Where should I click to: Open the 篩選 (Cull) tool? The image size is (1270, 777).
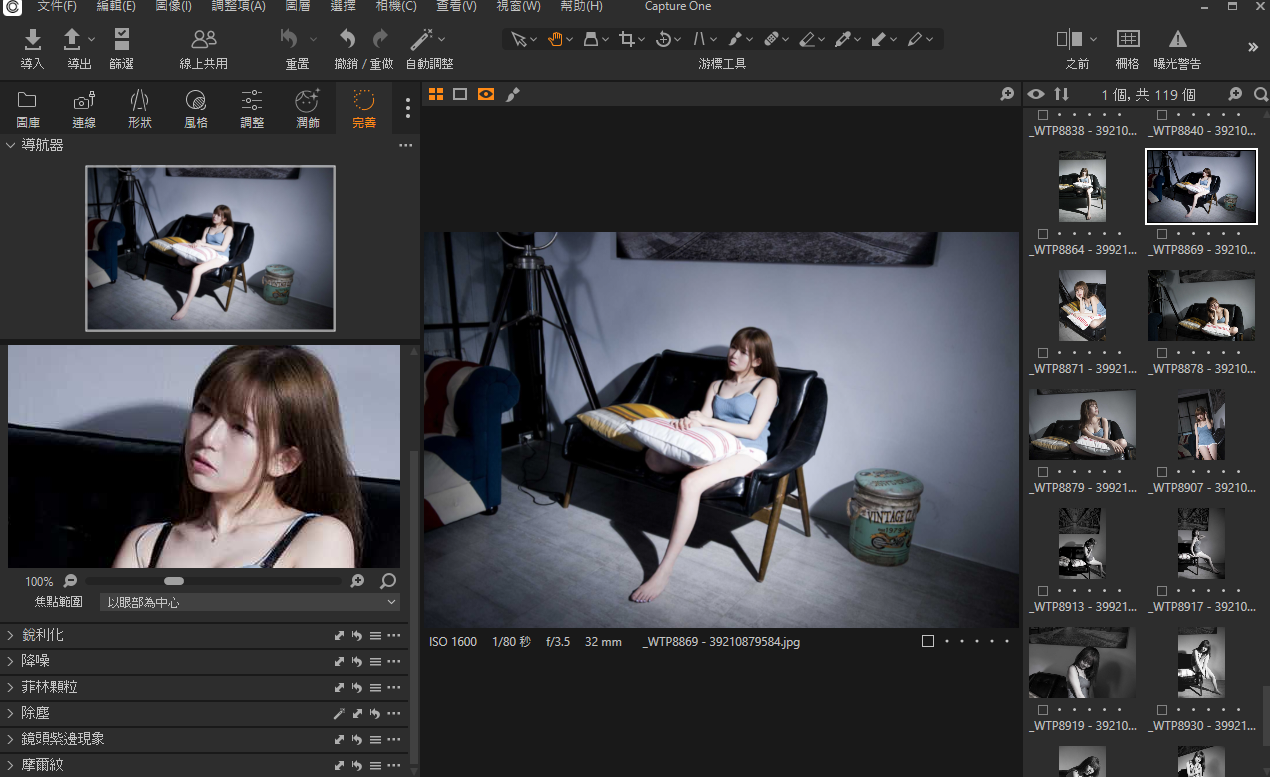(x=121, y=39)
